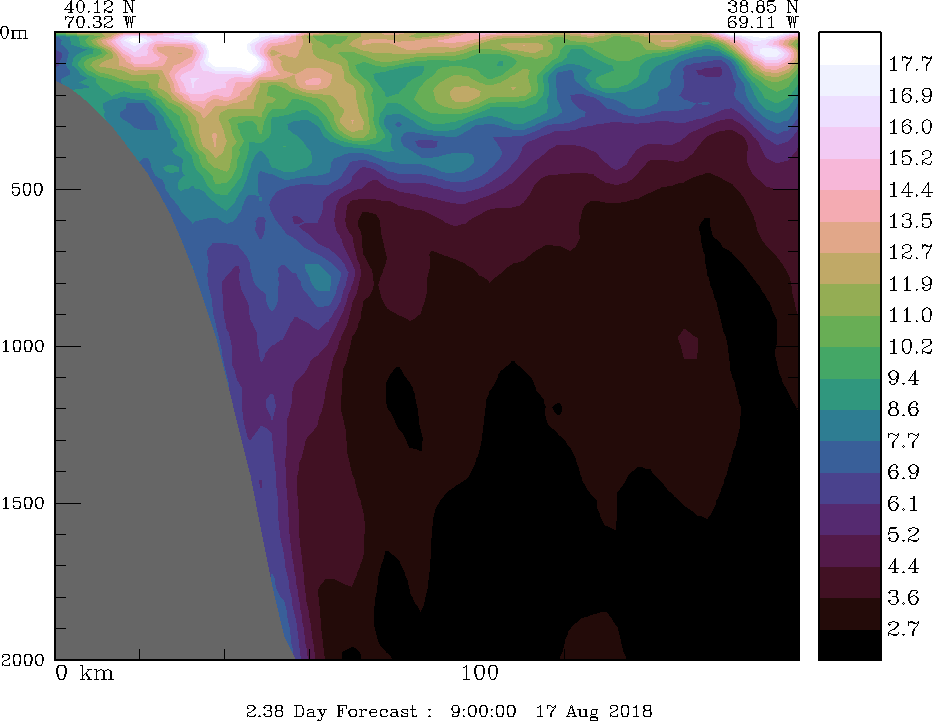Screen dimensions: 933x721
Task: Click the 2000 depth axis label
Action: [x=23, y=660]
